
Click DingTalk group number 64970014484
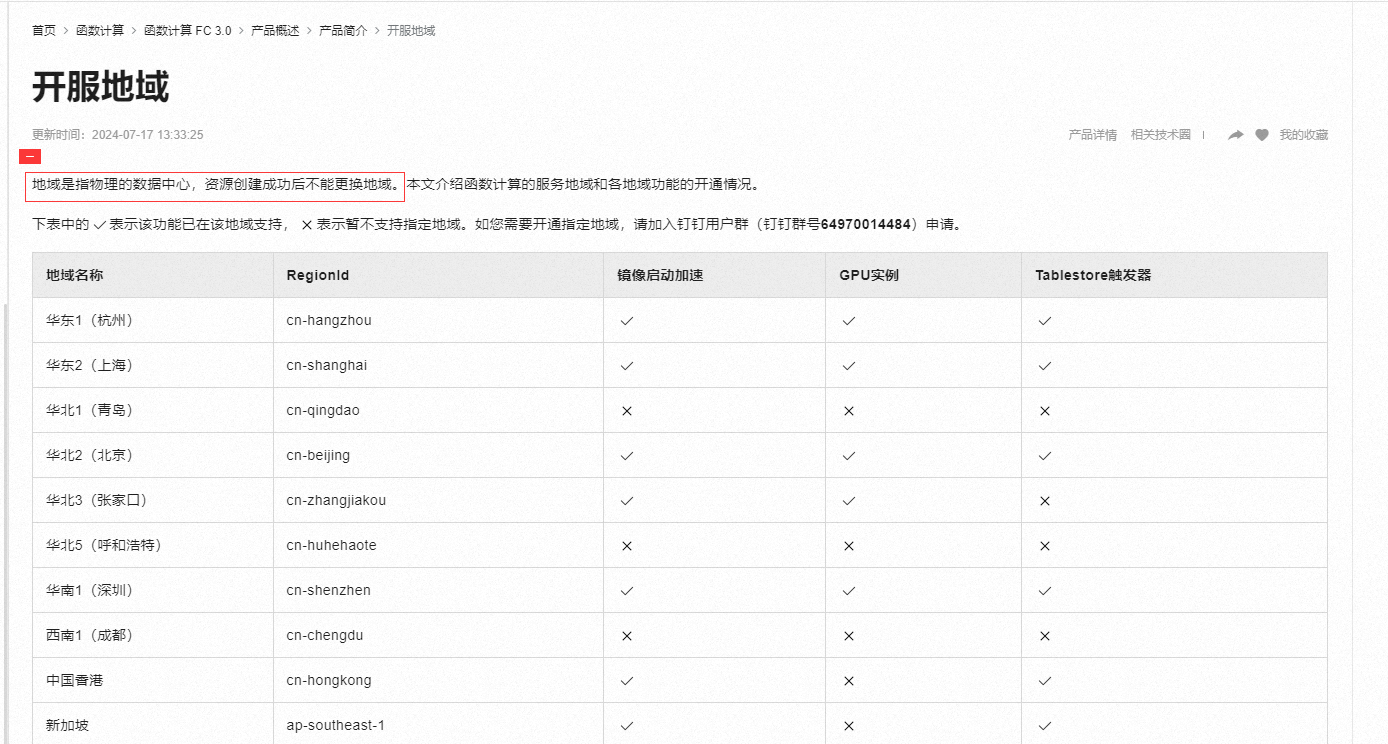865,225
